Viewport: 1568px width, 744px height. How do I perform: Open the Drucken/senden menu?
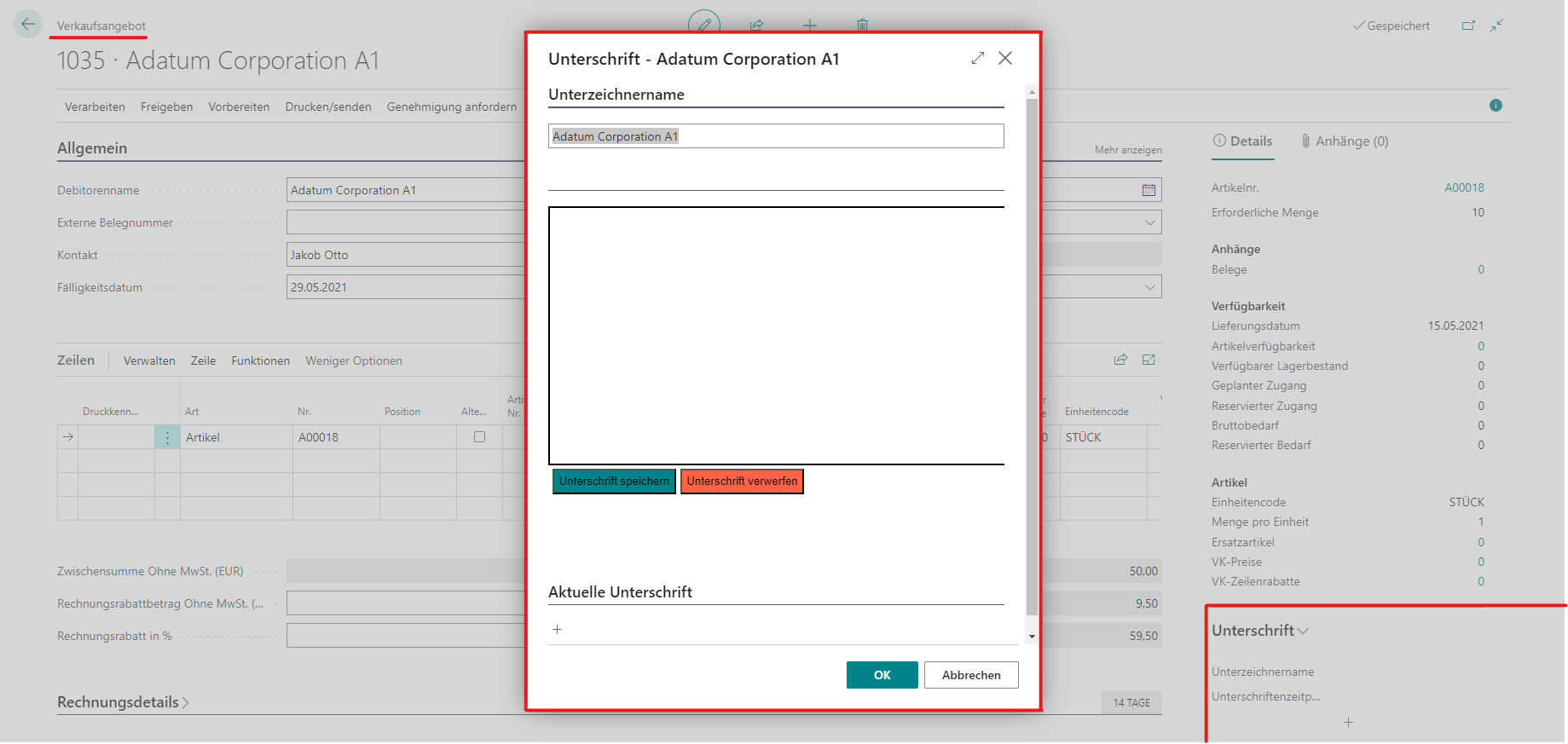click(328, 107)
